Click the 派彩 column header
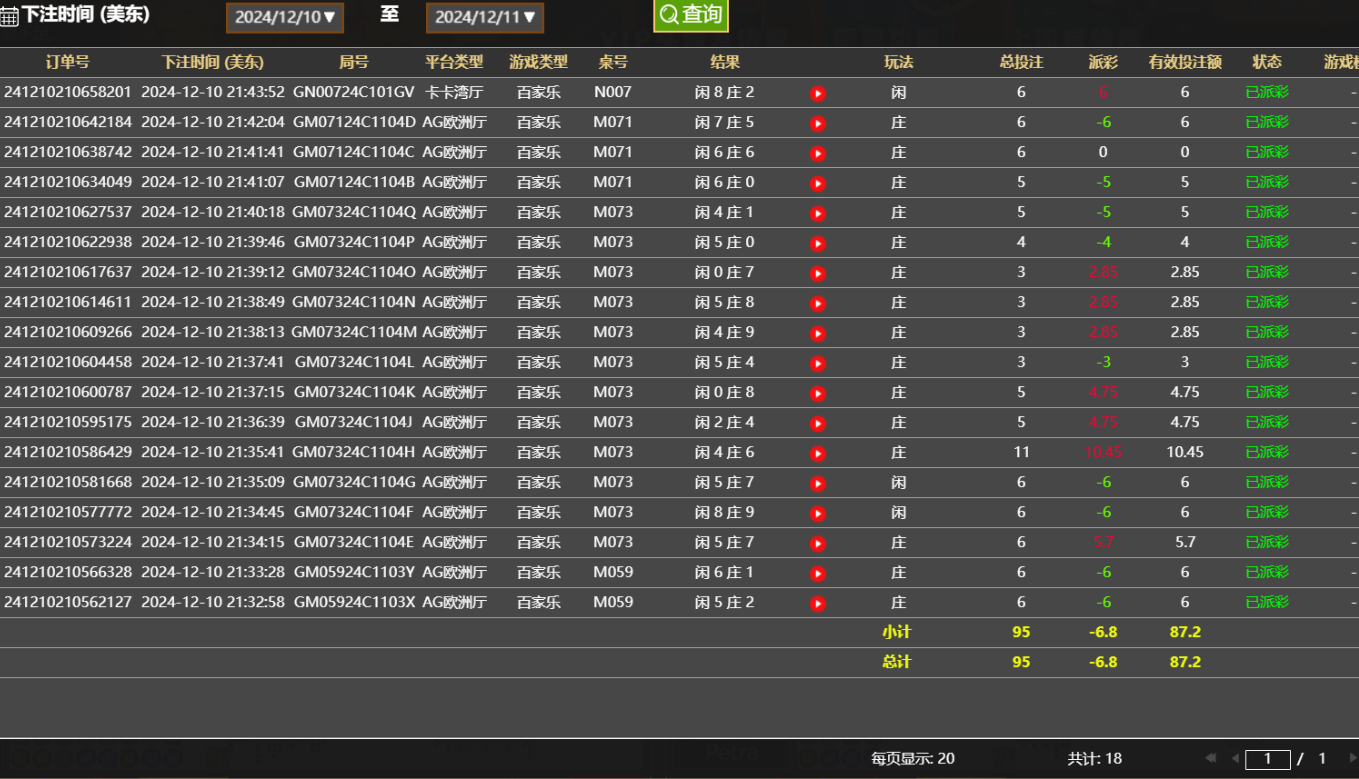Viewport: 1359px width, 779px height. pos(1103,62)
